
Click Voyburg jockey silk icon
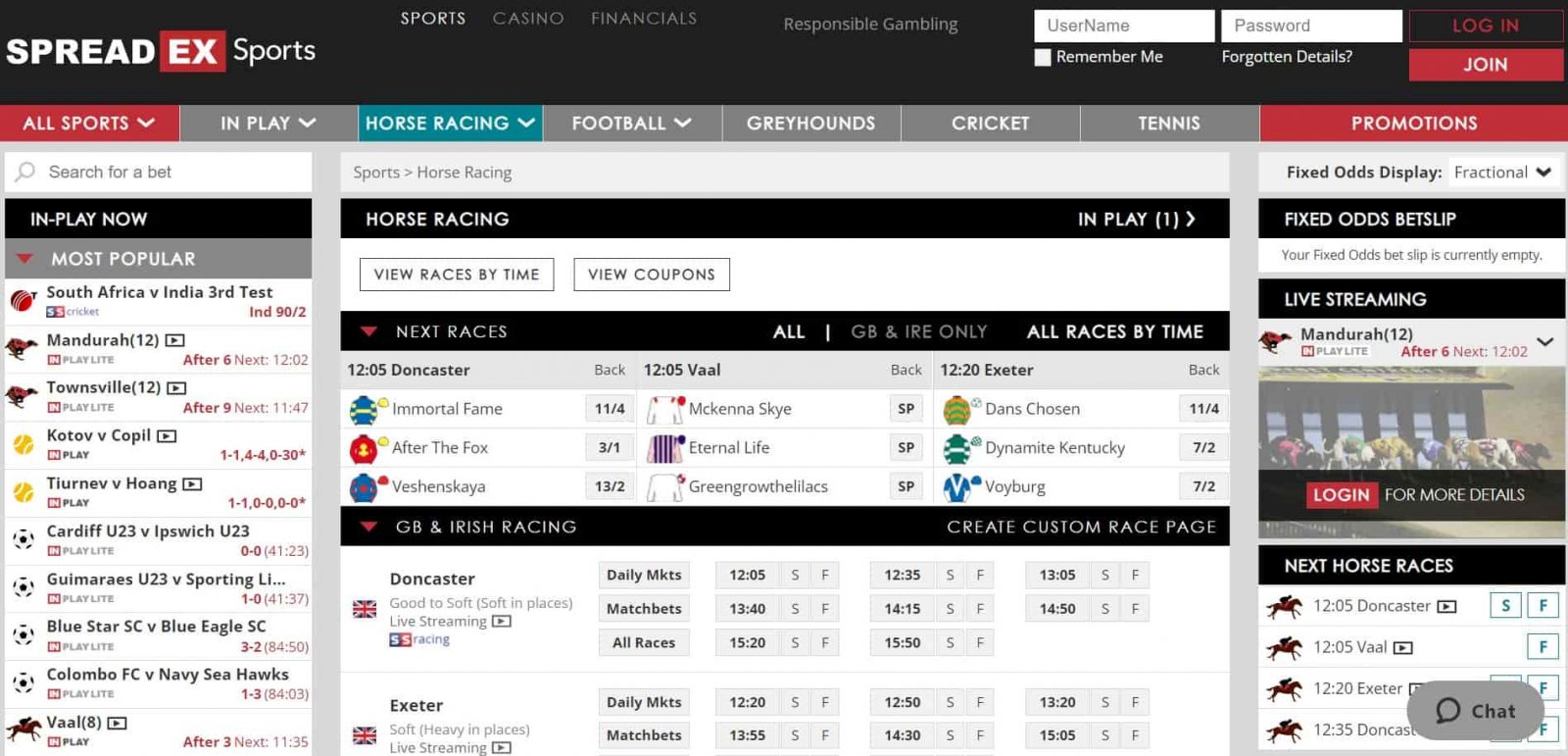click(x=958, y=486)
